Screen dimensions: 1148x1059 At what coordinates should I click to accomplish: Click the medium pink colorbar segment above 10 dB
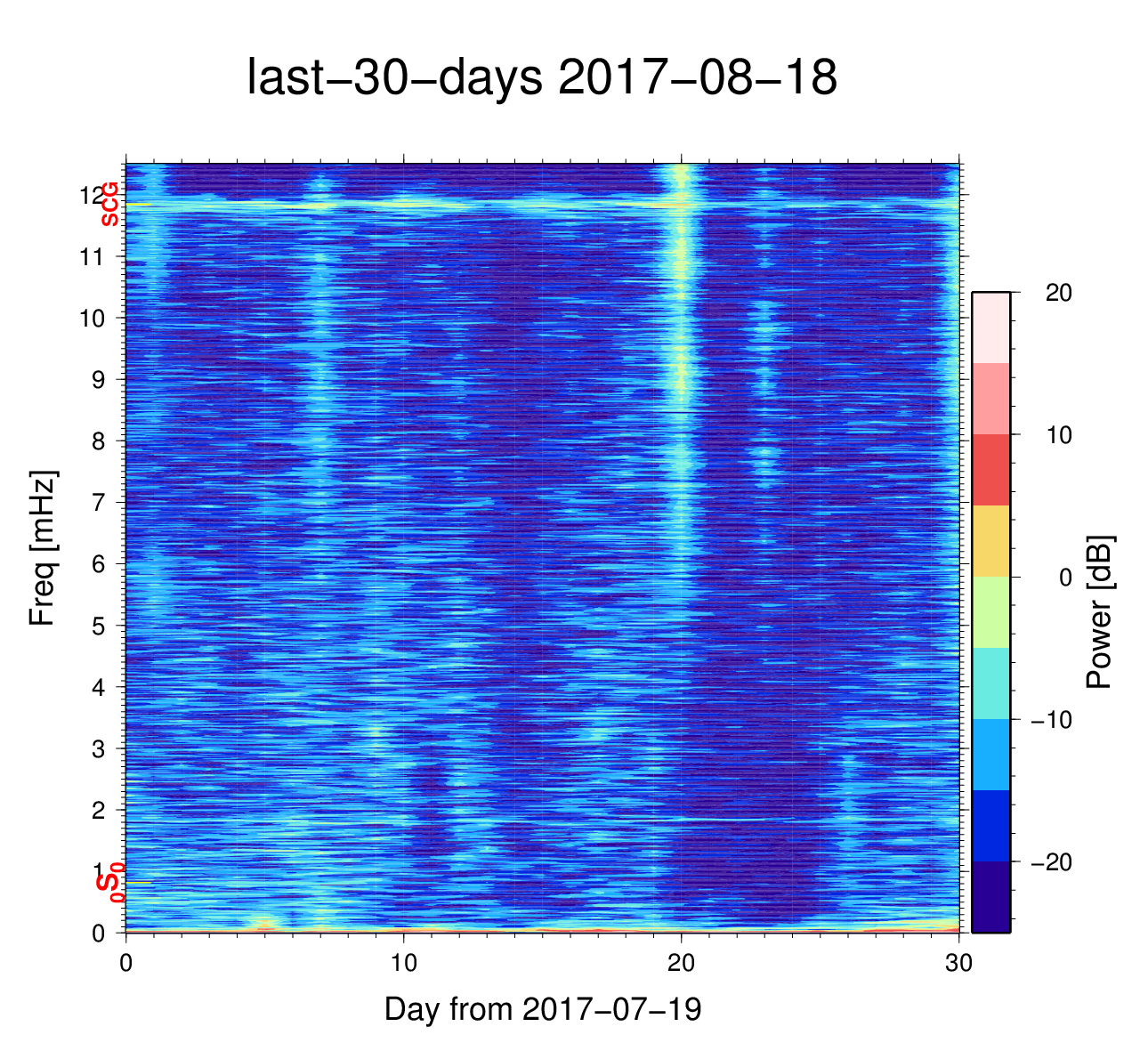(x=990, y=399)
